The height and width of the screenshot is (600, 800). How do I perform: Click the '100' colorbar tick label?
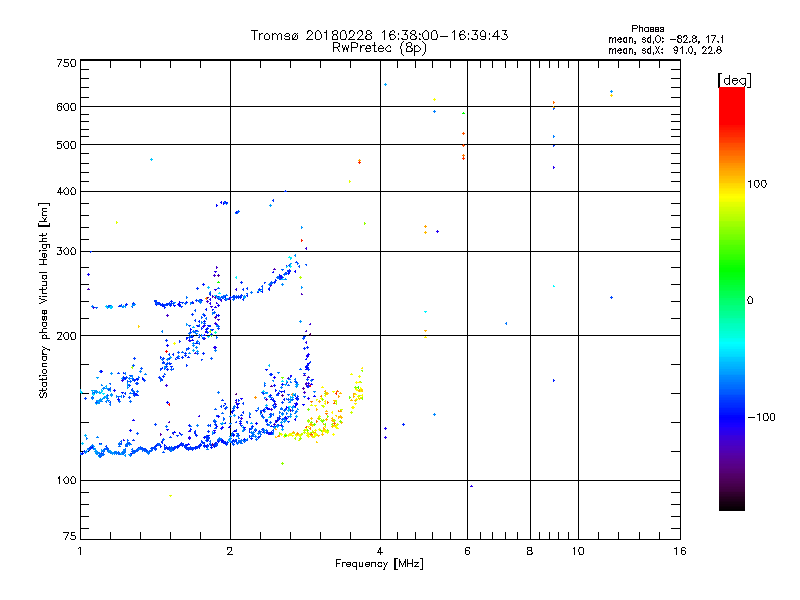[757, 184]
